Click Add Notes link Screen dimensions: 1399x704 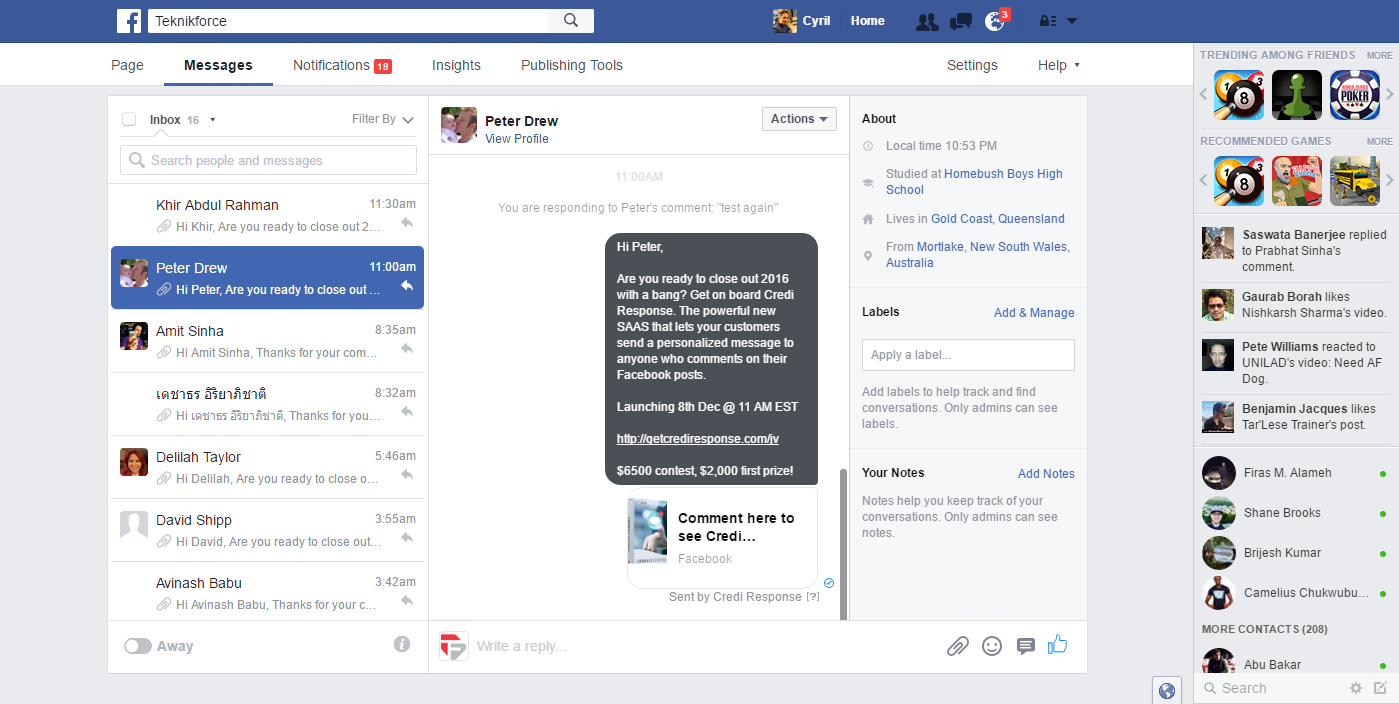pos(1046,474)
